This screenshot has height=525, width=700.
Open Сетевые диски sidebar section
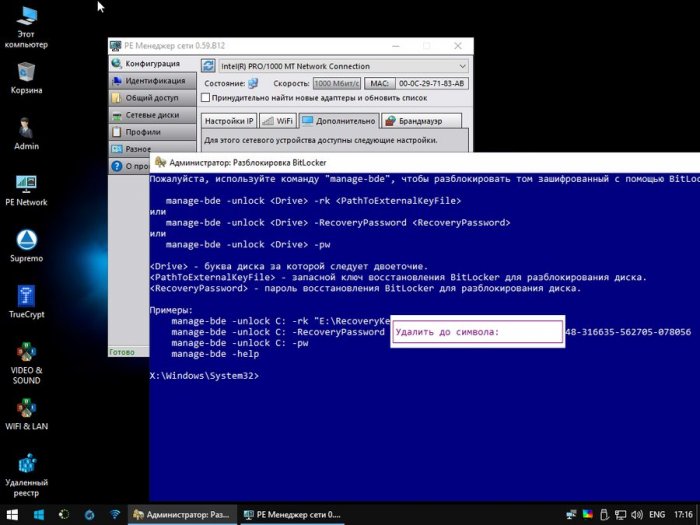(152, 115)
